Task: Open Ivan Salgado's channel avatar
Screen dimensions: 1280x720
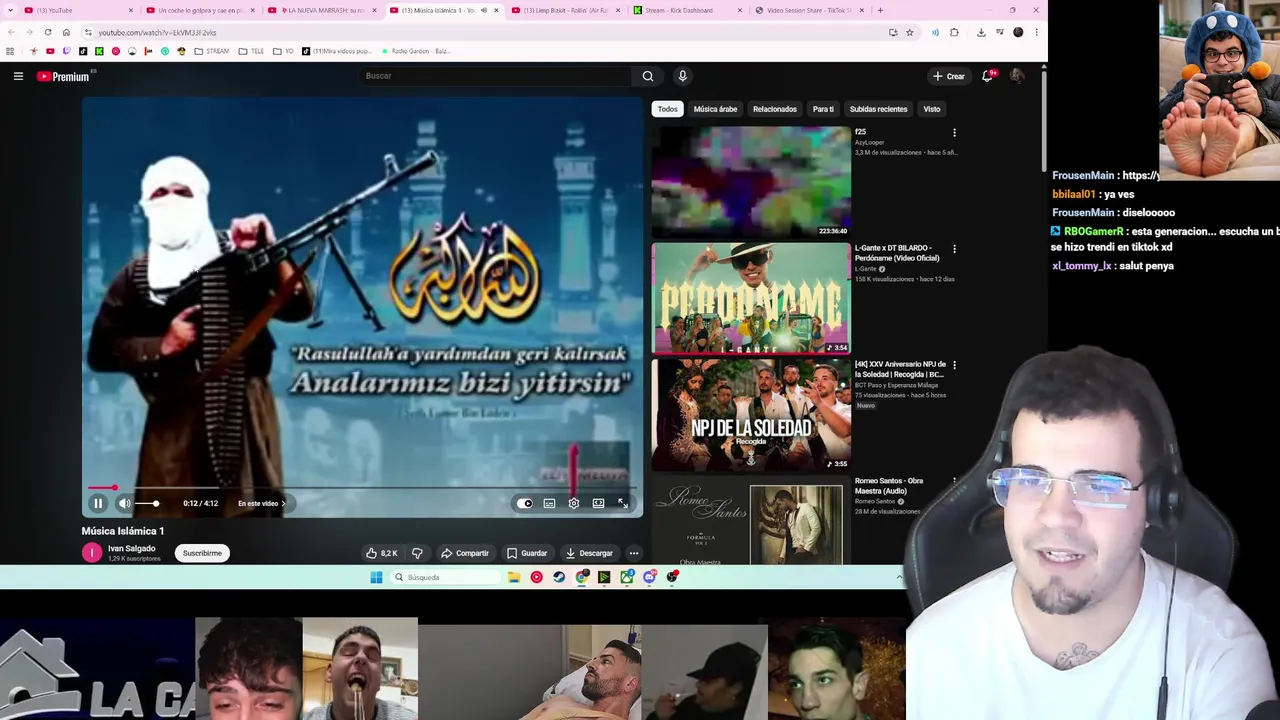Action: pyautogui.click(x=92, y=553)
